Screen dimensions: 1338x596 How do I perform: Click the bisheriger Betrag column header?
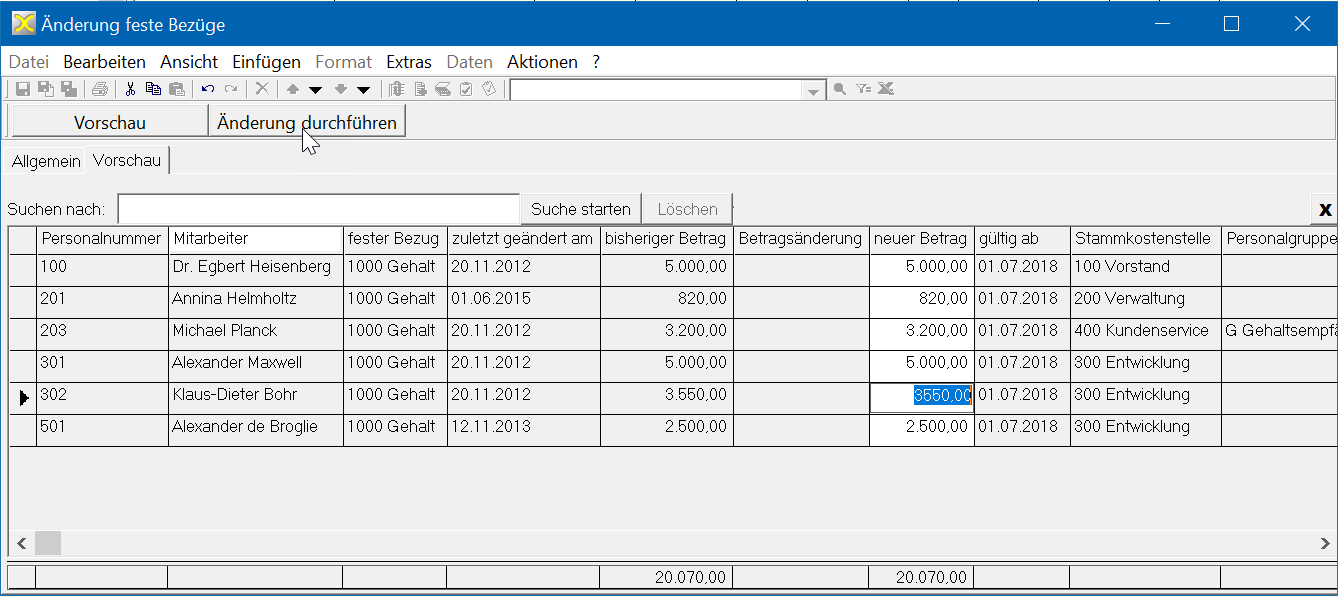tap(667, 239)
